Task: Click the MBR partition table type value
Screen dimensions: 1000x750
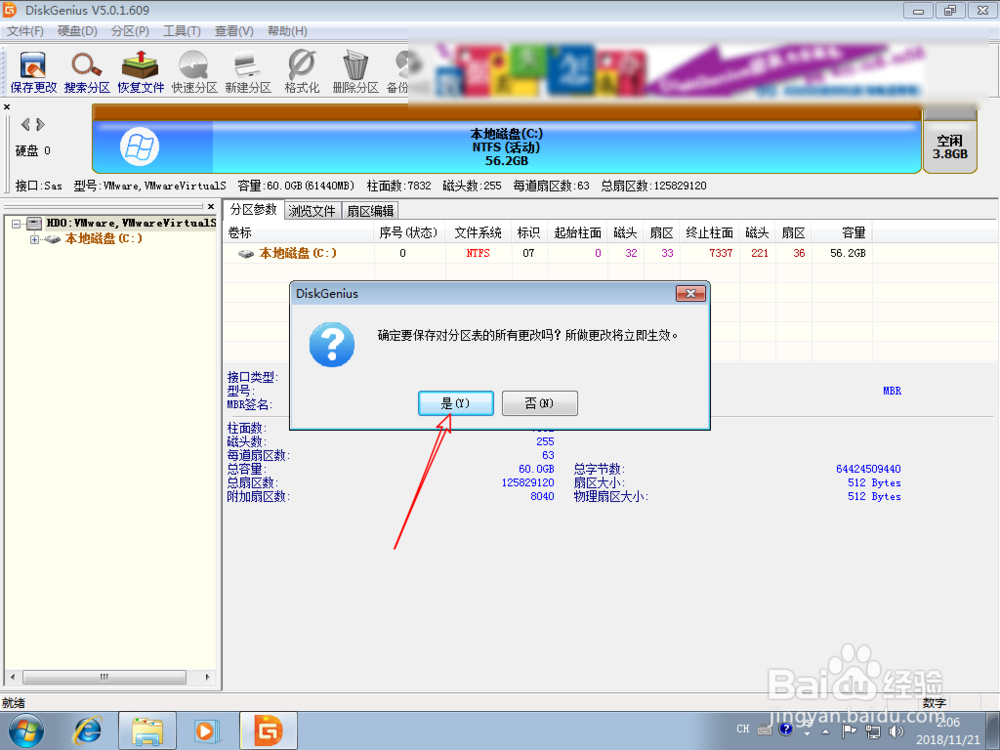Action: [892, 391]
